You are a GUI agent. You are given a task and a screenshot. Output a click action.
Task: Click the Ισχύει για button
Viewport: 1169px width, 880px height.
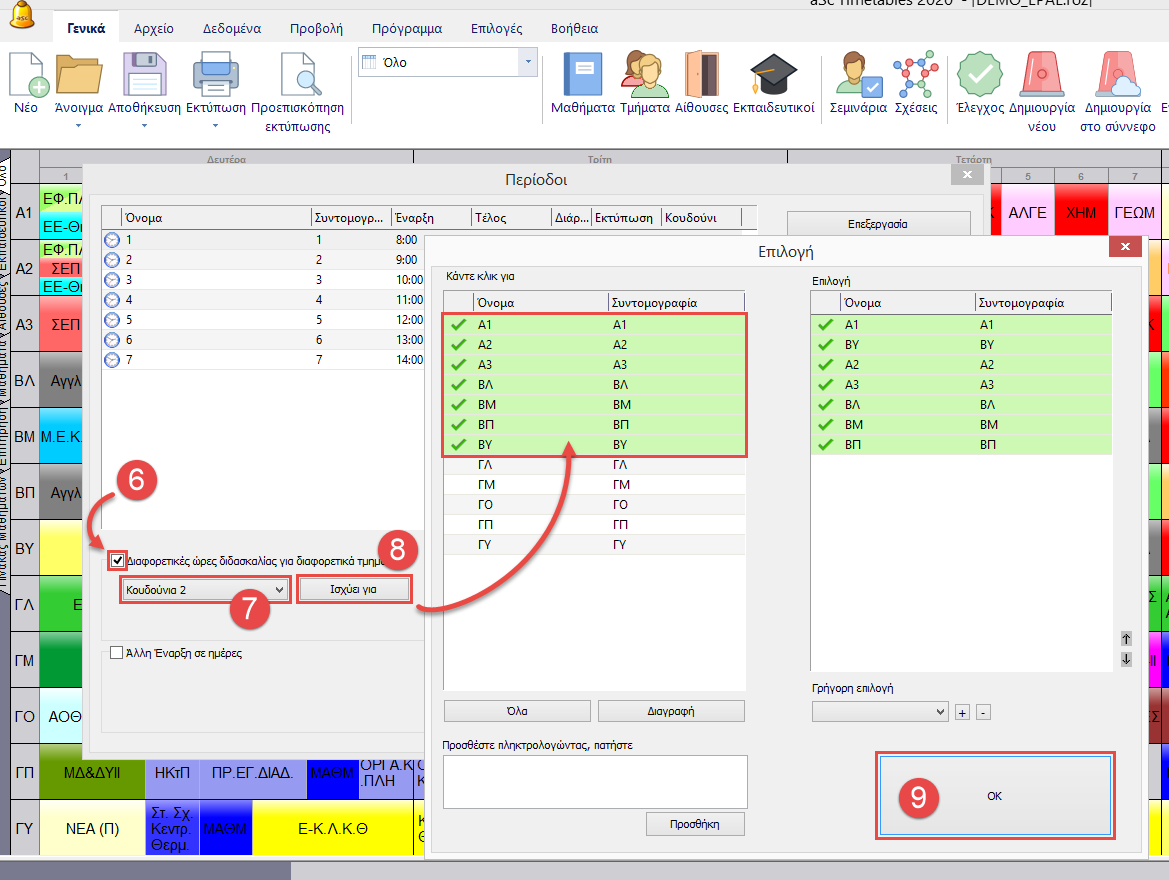[353, 590]
